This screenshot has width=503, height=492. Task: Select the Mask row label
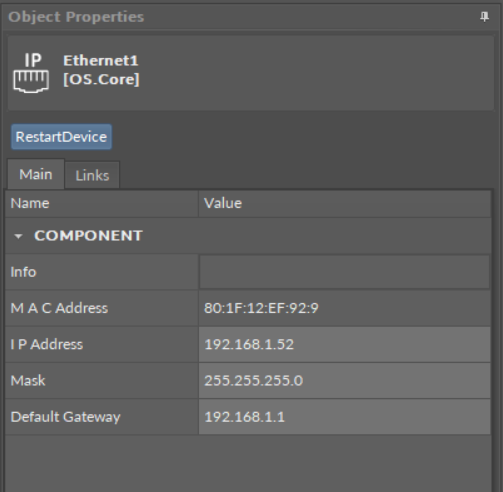(28, 381)
